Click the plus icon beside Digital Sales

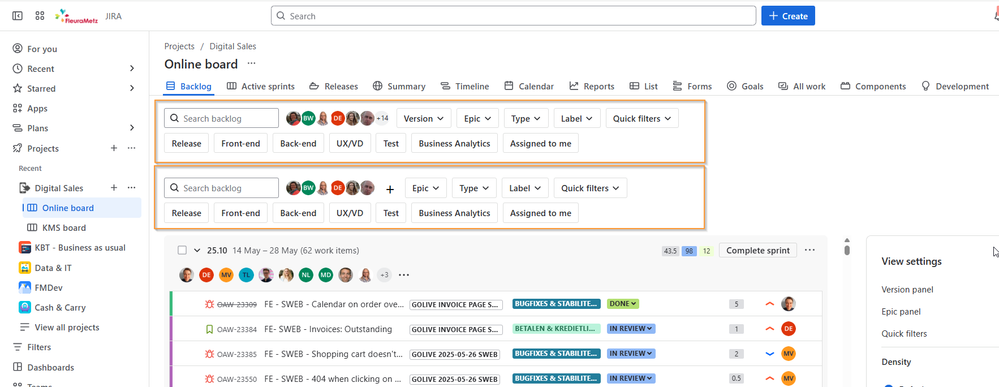(x=114, y=187)
